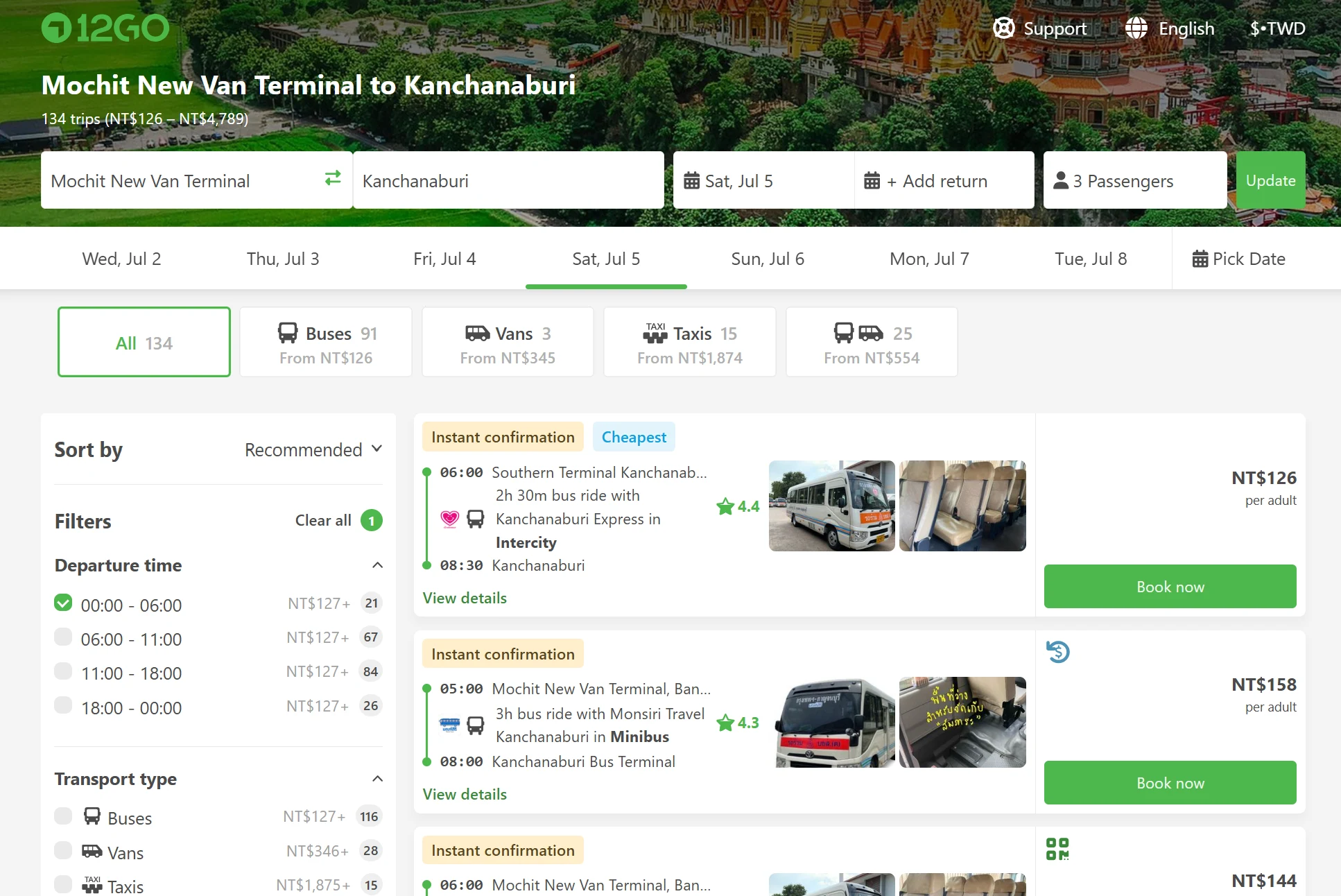Collapse the Departure time filter section
Viewport: 1341px width, 896px height.
pos(377,565)
